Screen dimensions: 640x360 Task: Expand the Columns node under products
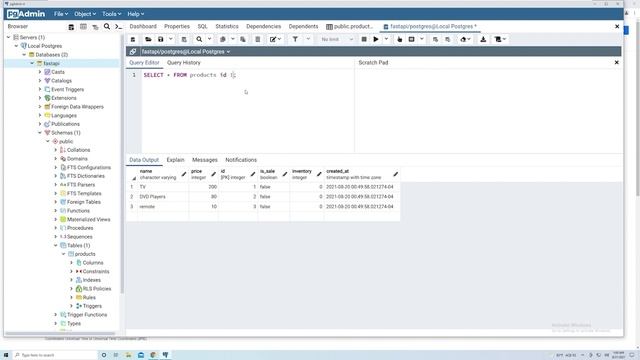[x=71, y=262]
